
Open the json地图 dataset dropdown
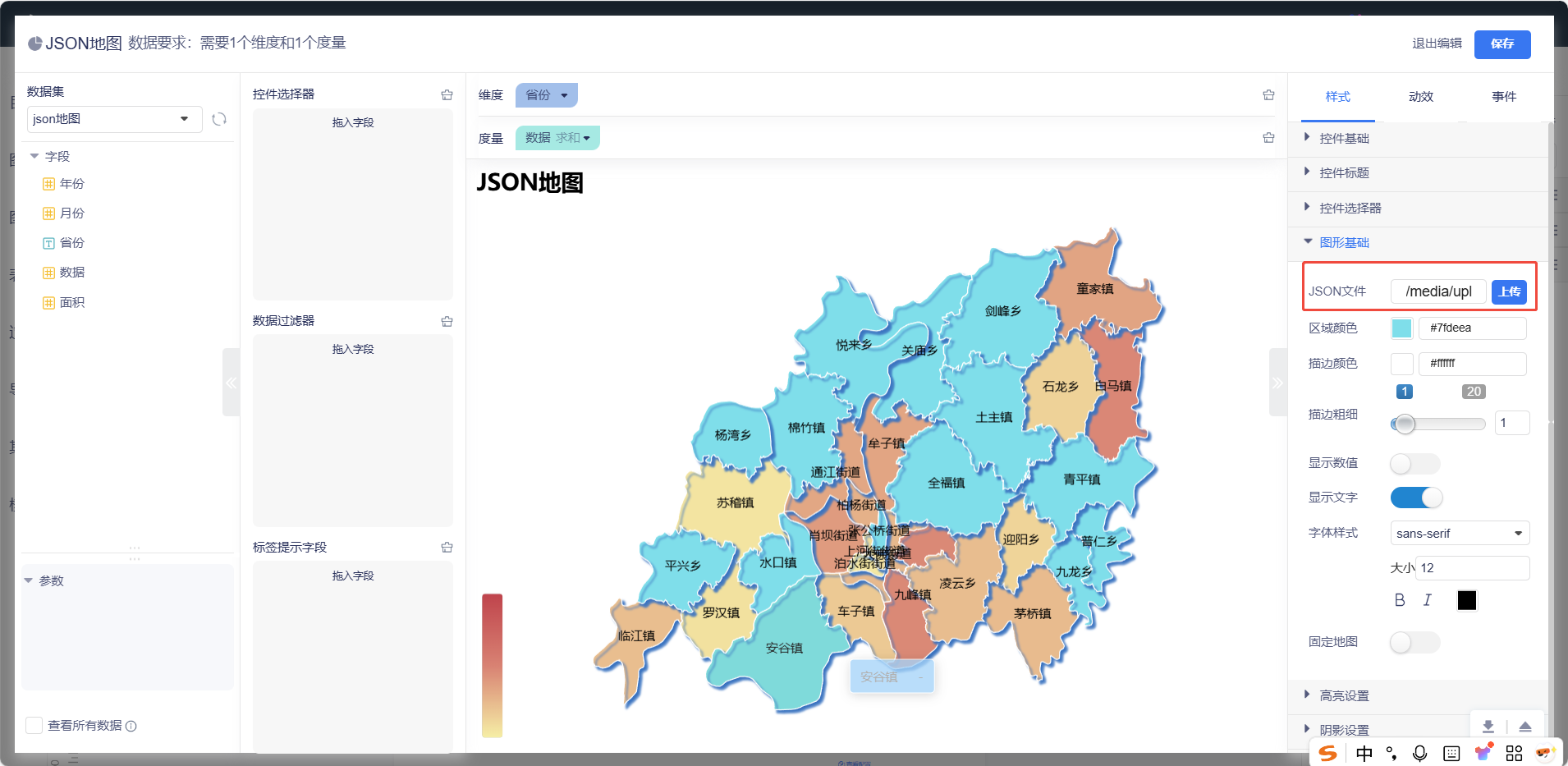114,119
